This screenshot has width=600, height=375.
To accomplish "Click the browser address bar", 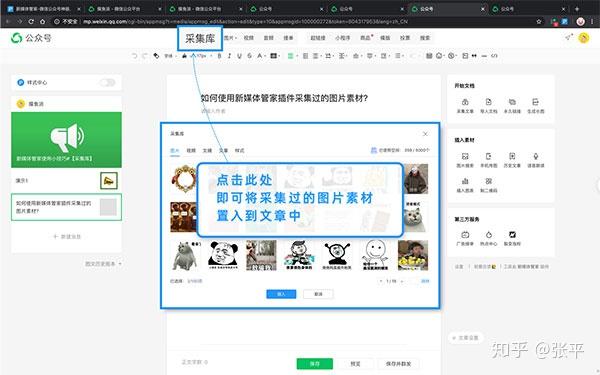I will pyautogui.click(x=291, y=21).
